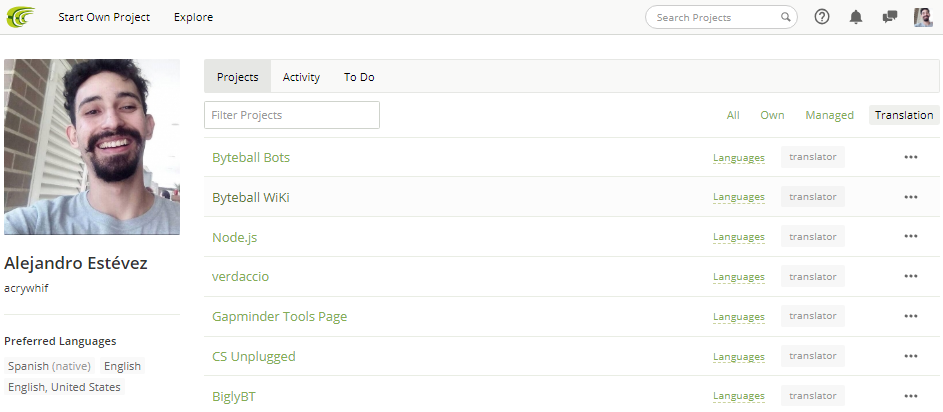Open the notifications bell
The width and height of the screenshot is (943, 412).
(856, 17)
